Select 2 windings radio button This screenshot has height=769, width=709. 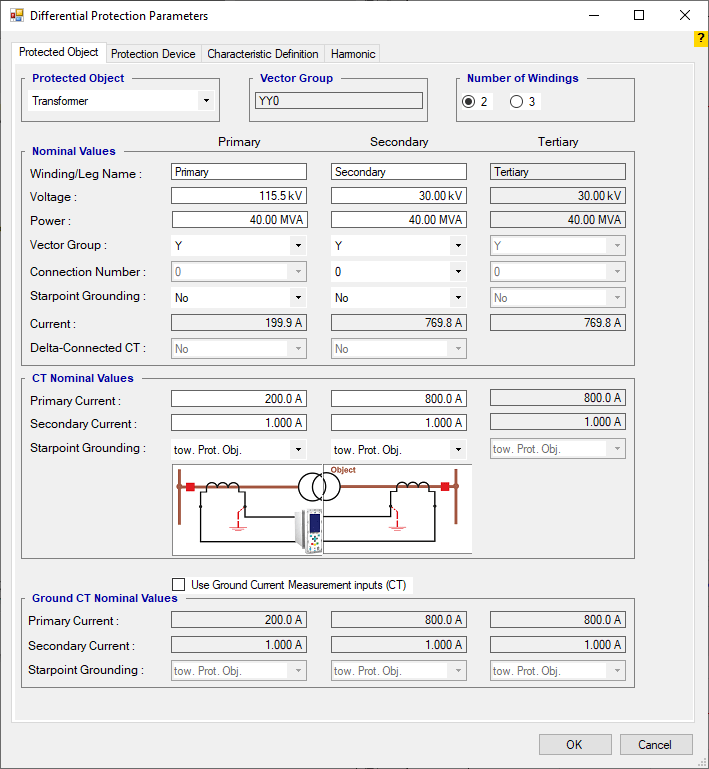tap(468, 101)
